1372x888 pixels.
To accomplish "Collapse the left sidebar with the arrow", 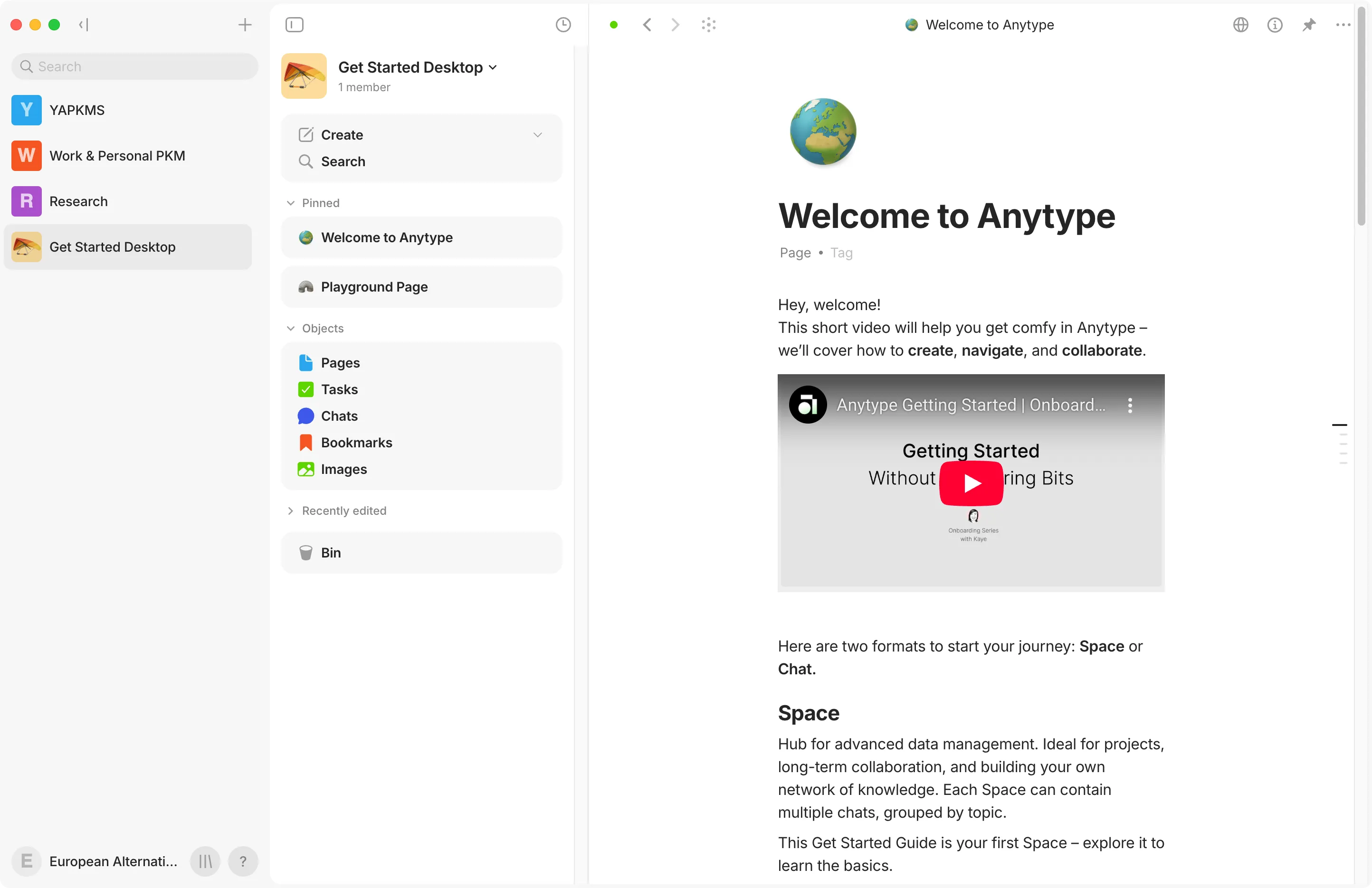I will pyautogui.click(x=83, y=25).
